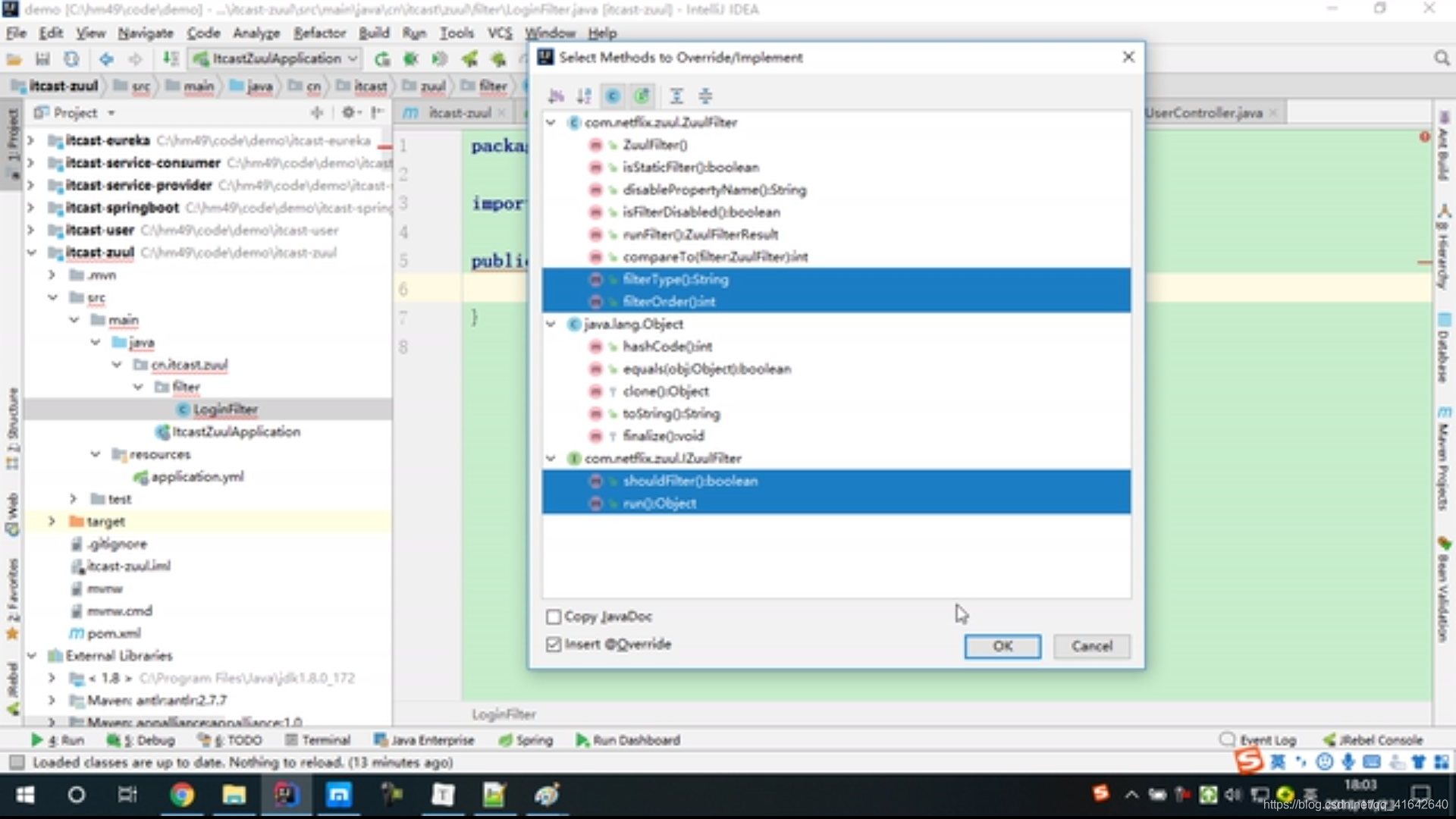
Task: Expand all tree nodes in dialog
Action: tap(676, 96)
